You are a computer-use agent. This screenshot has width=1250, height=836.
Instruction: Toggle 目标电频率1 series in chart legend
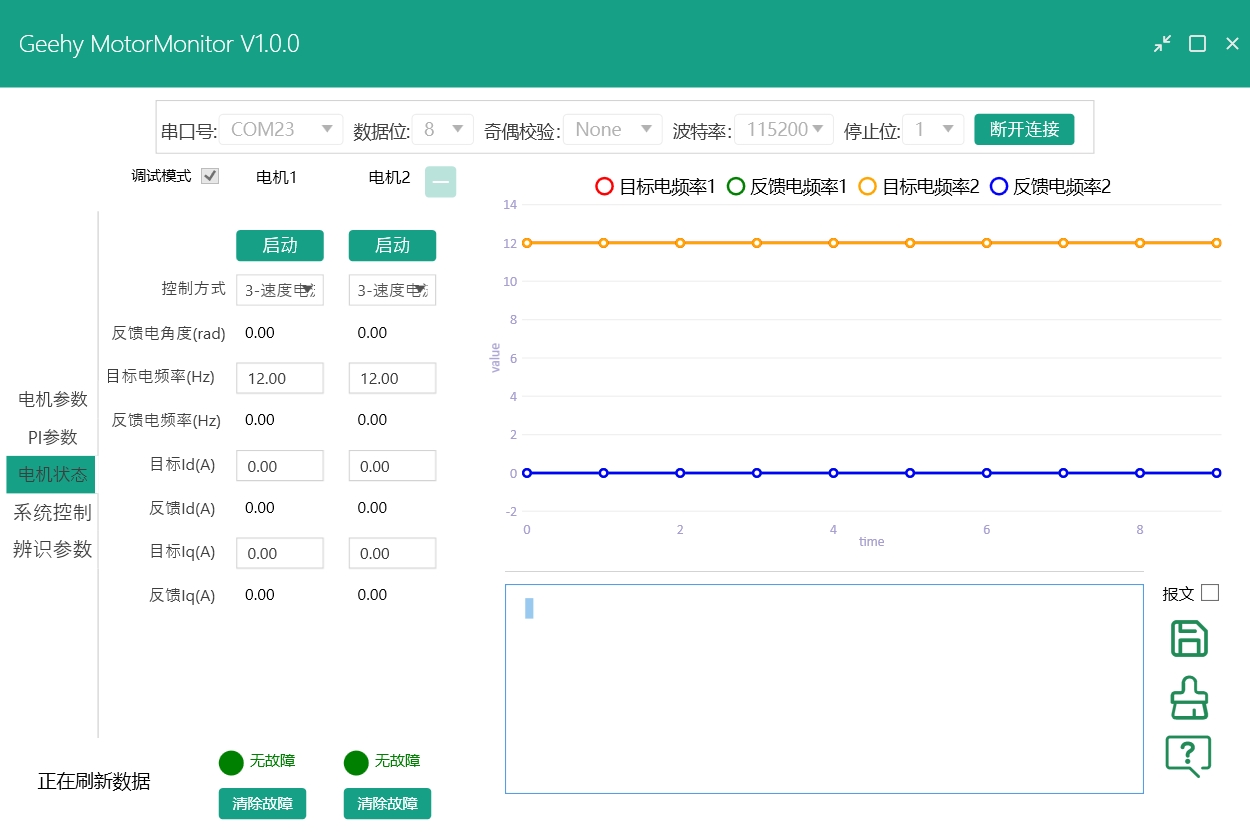point(655,186)
